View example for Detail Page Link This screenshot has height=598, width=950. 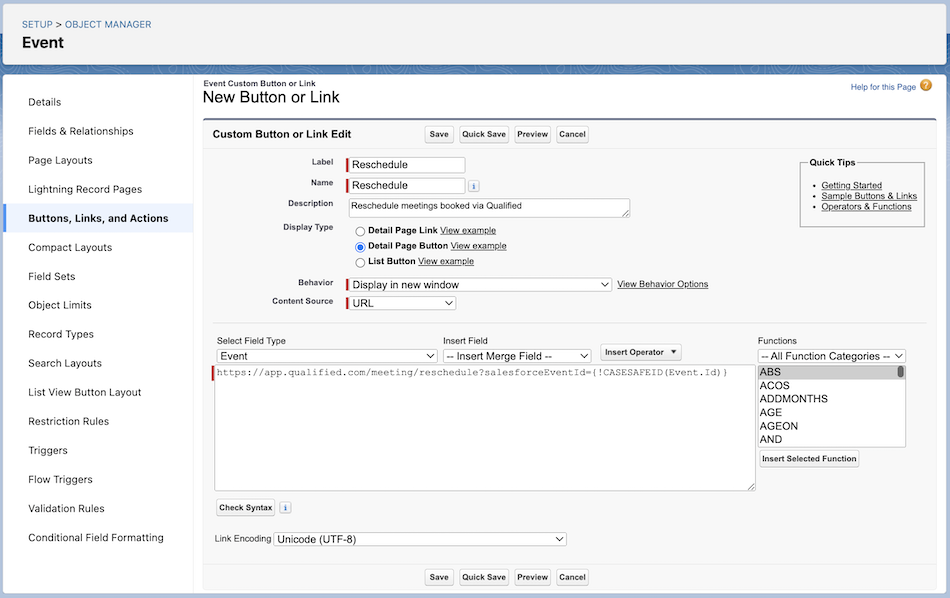click(x=468, y=230)
